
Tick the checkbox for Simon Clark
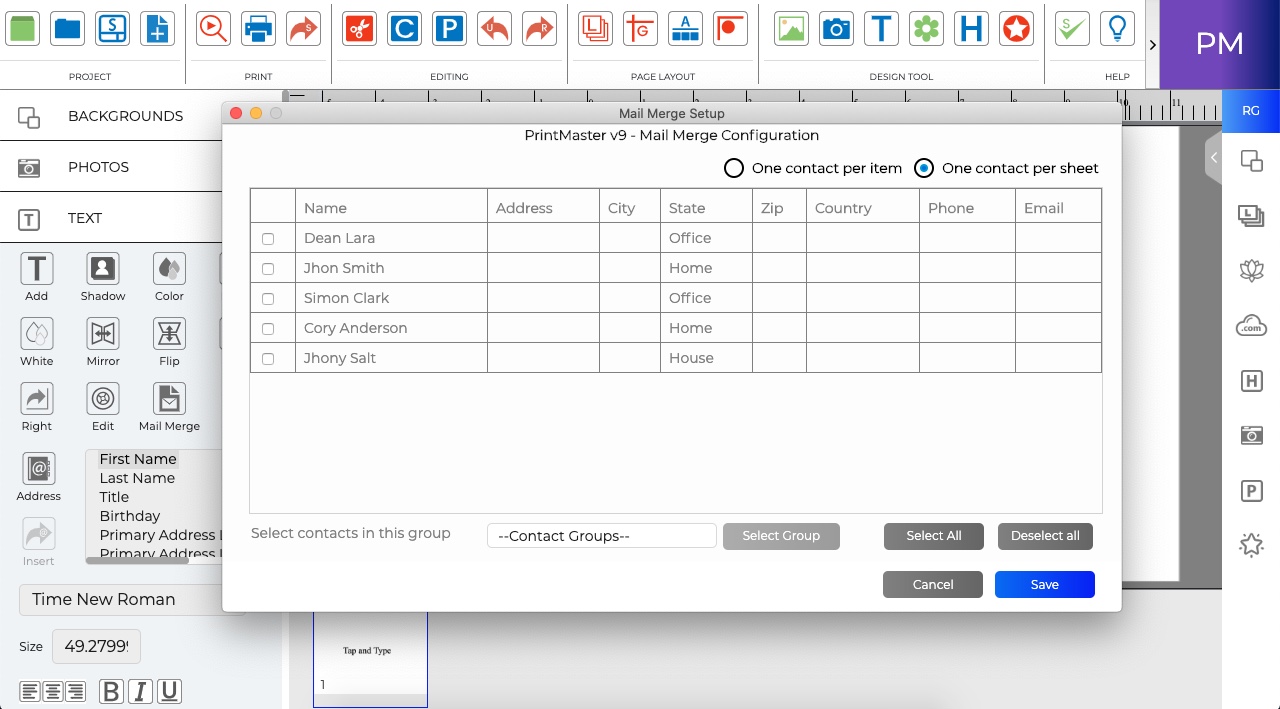point(266,298)
